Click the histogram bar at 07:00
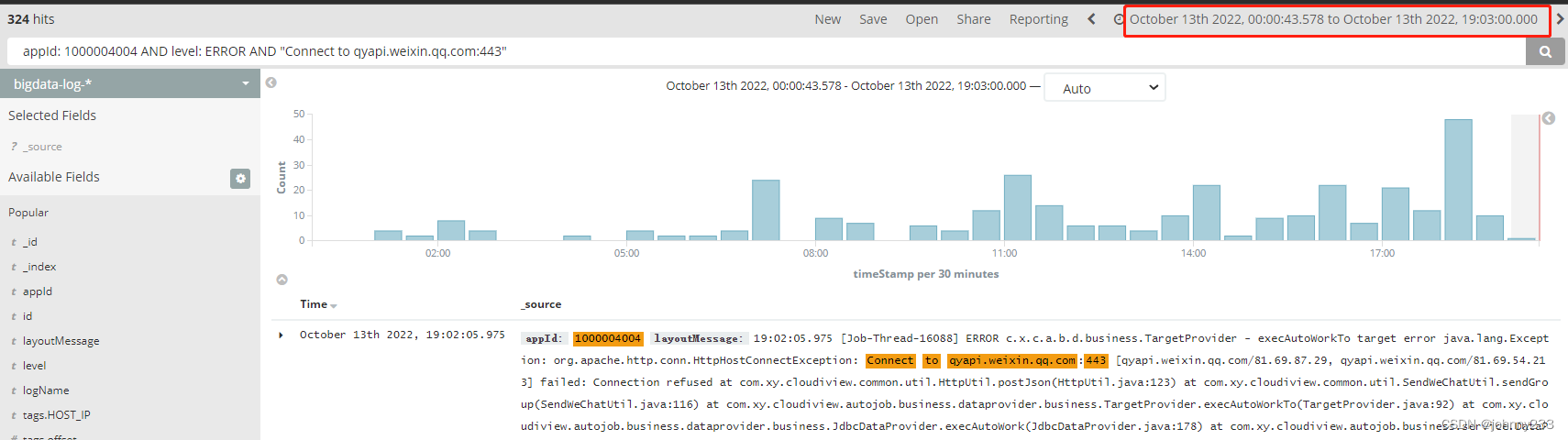1568x440 pixels. click(x=766, y=210)
